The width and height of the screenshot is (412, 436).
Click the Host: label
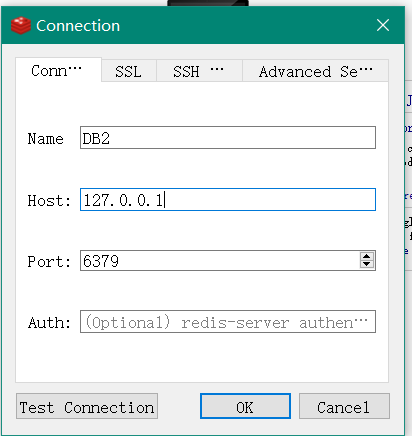(49, 201)
